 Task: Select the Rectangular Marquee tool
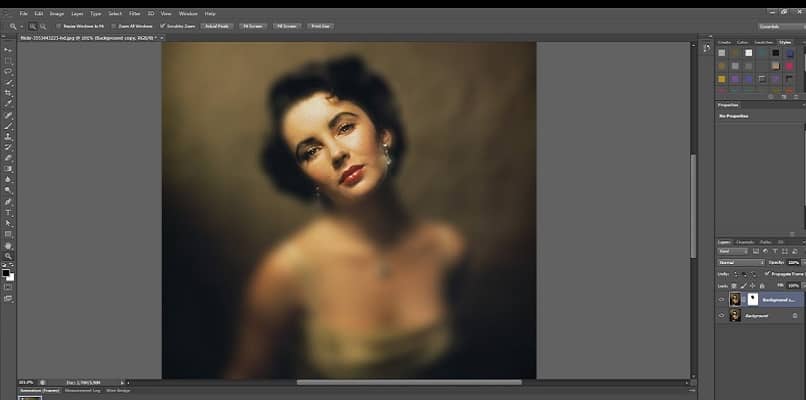pos(8,60)
